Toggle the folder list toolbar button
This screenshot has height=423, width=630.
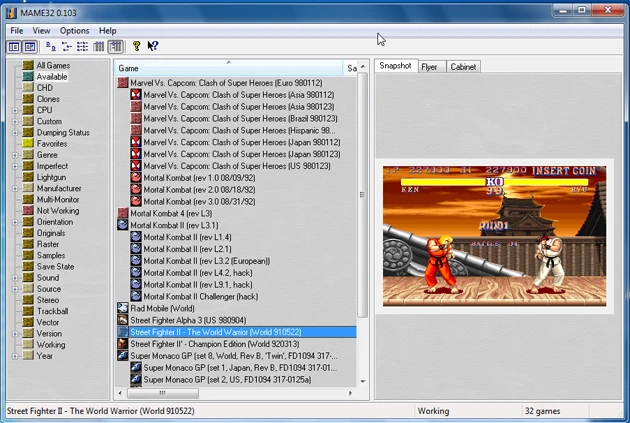[x=14, y=47]
